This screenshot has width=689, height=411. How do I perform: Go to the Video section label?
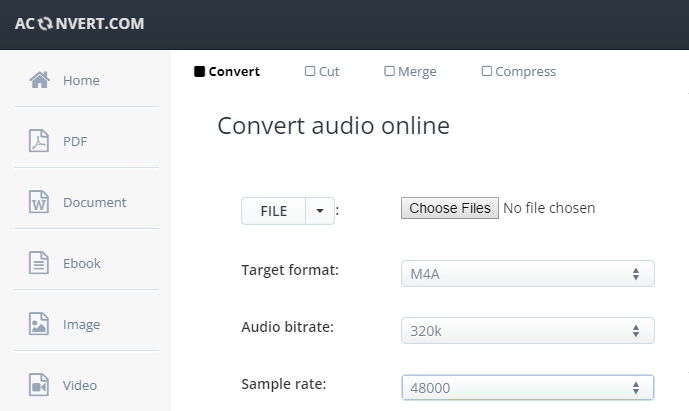[80, 385]
